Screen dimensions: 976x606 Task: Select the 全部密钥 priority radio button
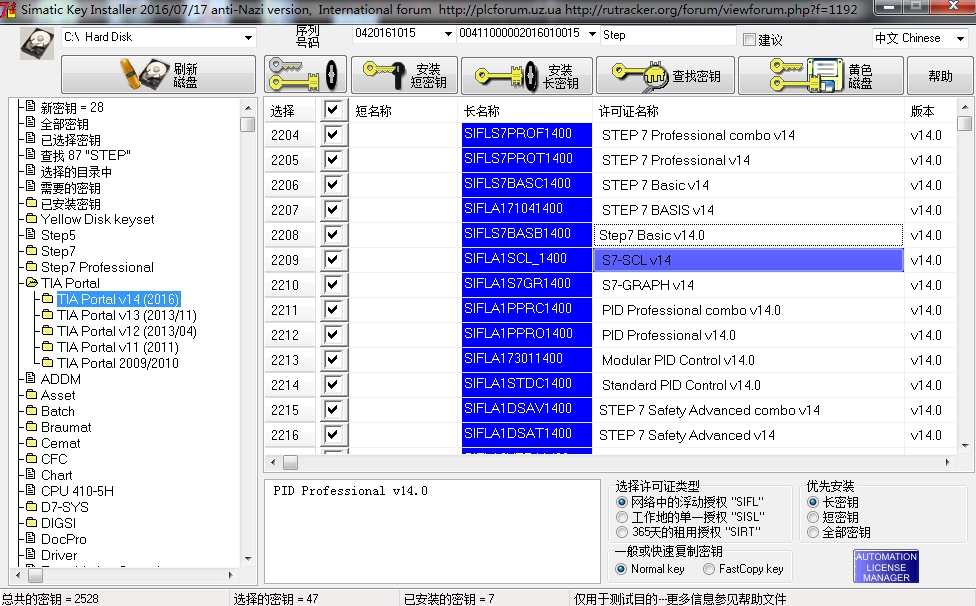812,532
